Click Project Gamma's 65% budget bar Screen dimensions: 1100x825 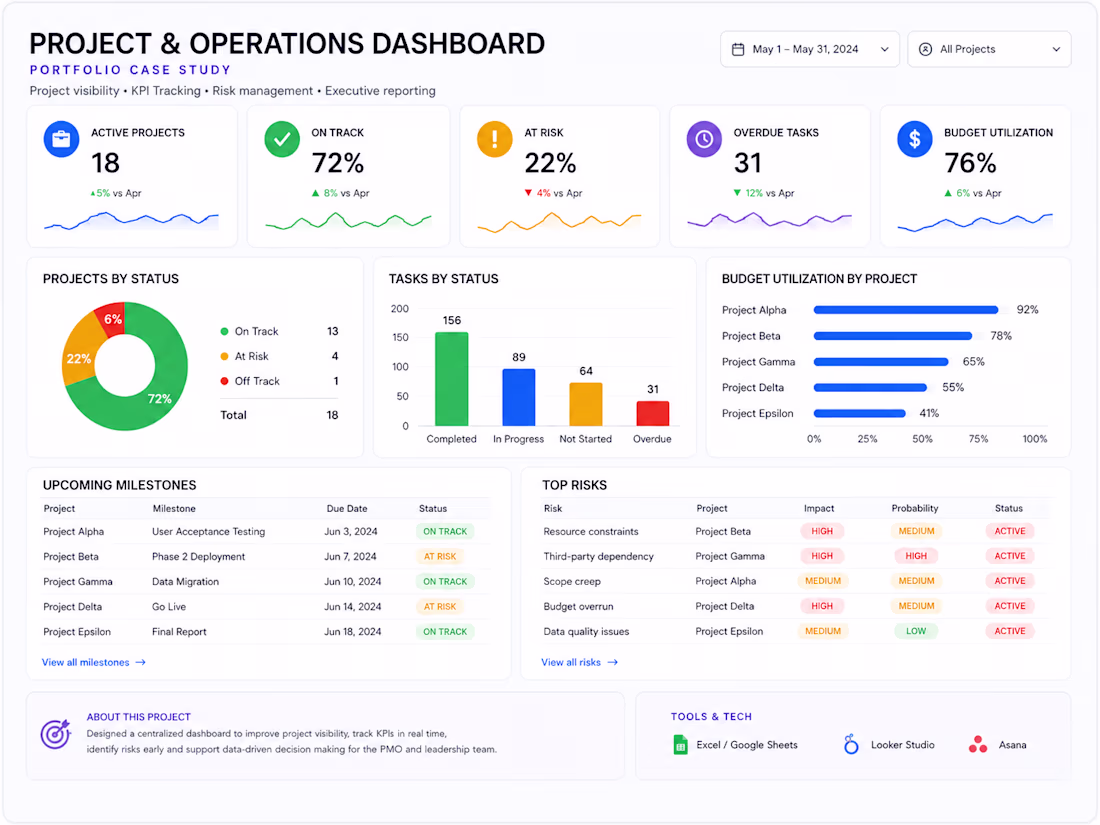point(881,362)
